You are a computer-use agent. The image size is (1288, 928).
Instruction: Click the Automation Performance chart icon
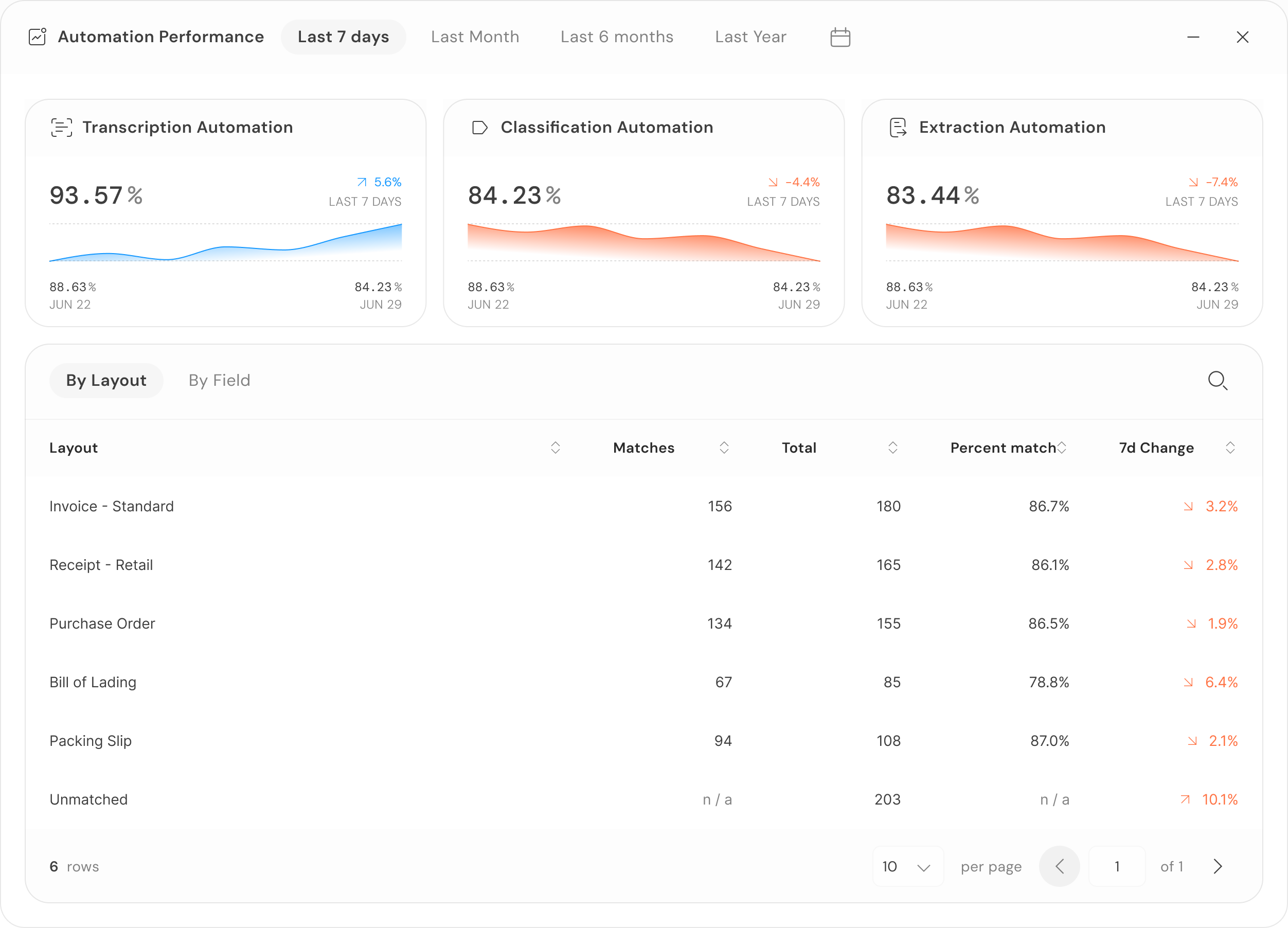[x=38, y=37]
